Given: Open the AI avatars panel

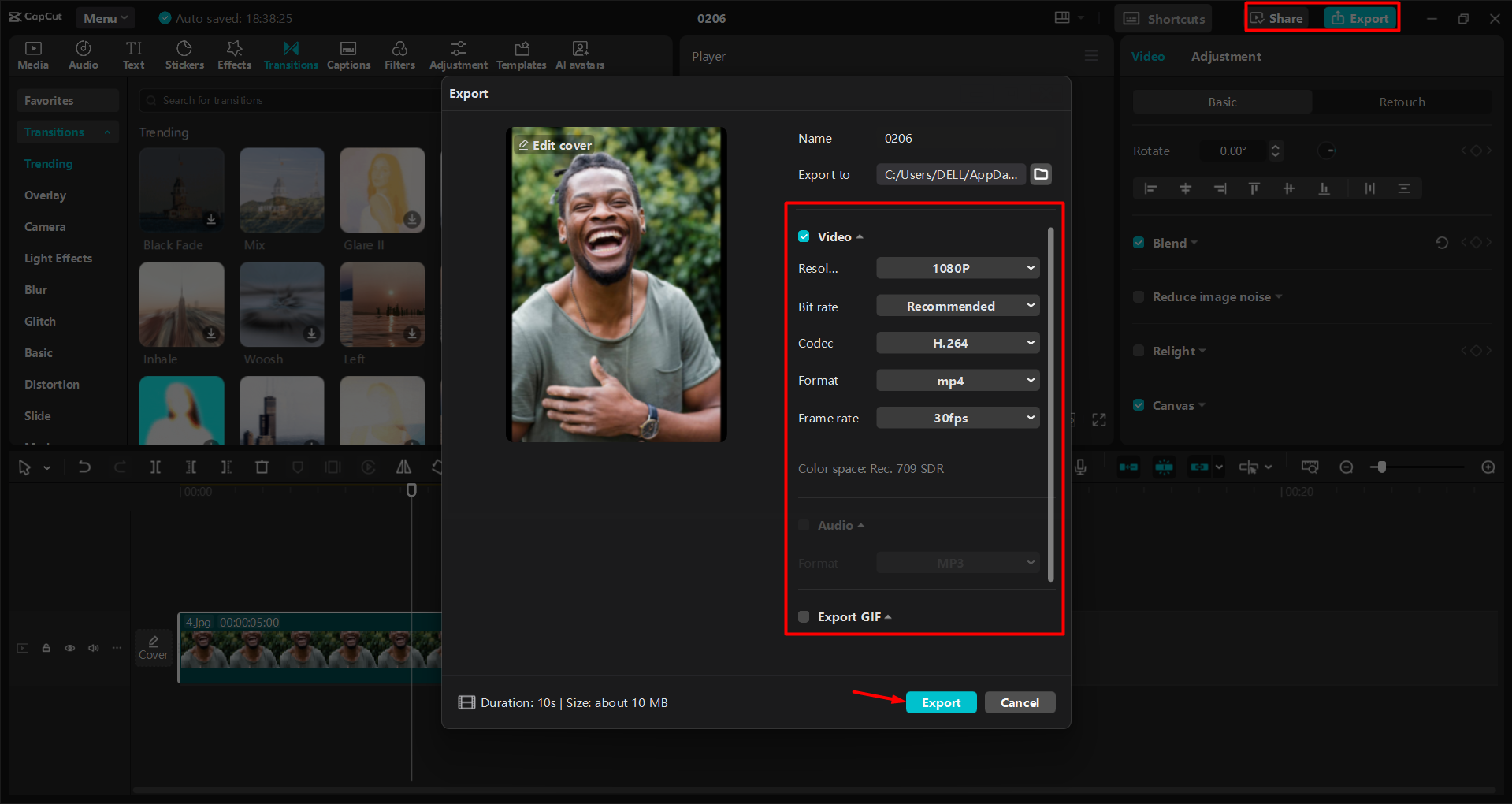Looking at the screenshot, I should coord(579,54).
